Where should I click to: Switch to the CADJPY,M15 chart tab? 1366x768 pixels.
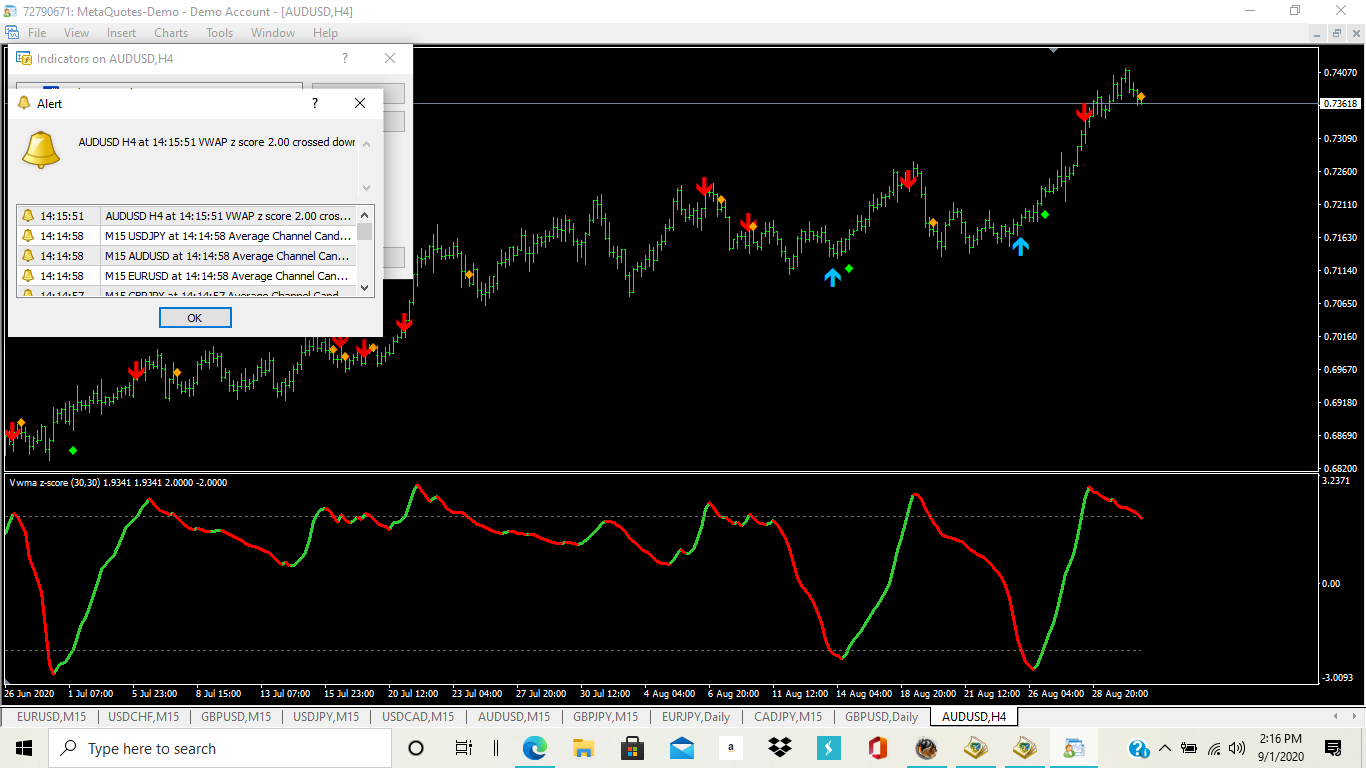[x=787, y=716]
